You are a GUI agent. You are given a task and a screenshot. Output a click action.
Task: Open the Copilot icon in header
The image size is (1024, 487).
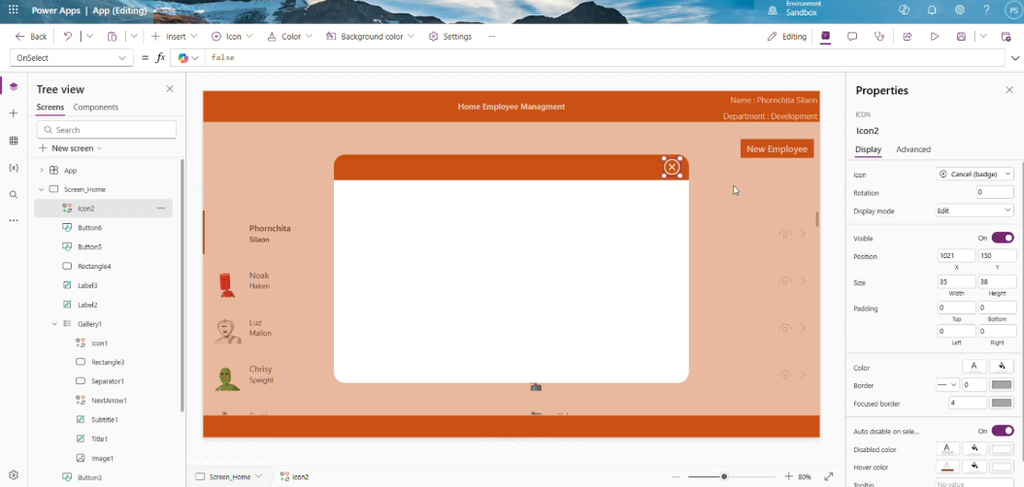904,10
